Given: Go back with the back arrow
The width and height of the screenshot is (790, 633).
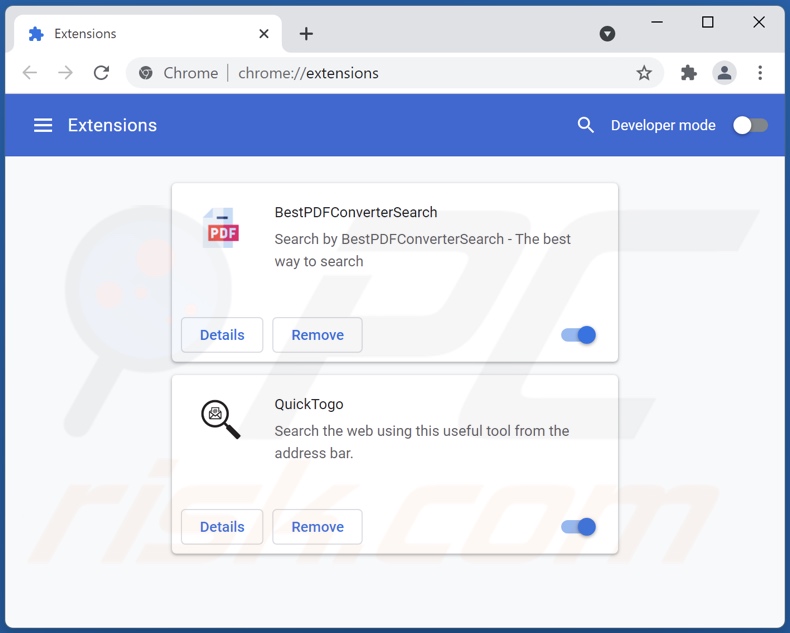Looking at the screenshot, I should (x=30, y=73).
